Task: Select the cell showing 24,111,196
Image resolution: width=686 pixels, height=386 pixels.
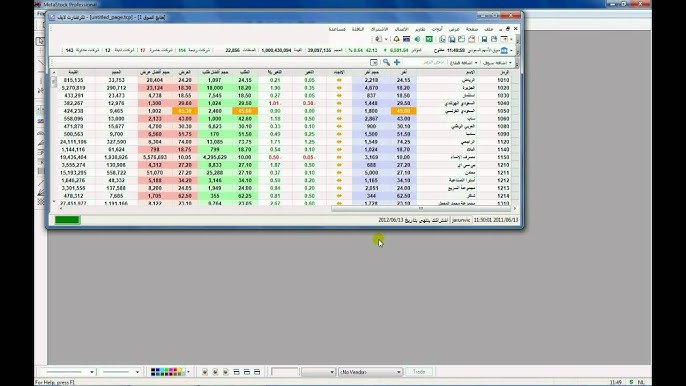Action: (x=73, y=142)
